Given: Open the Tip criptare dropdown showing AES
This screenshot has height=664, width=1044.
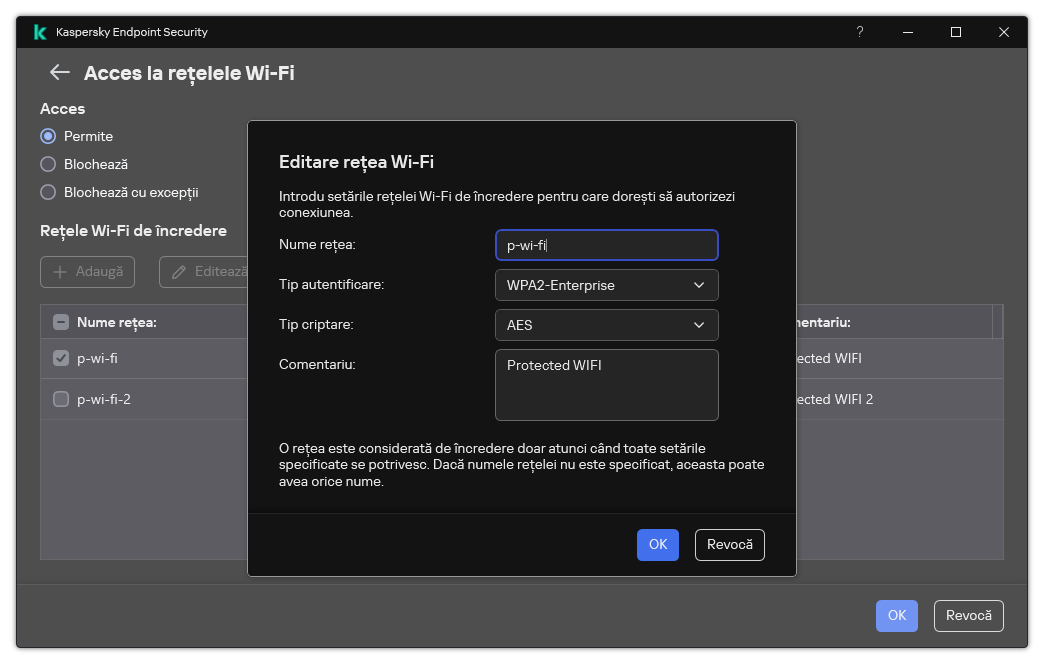Looking at the screenshot, I should coord(606,325).
